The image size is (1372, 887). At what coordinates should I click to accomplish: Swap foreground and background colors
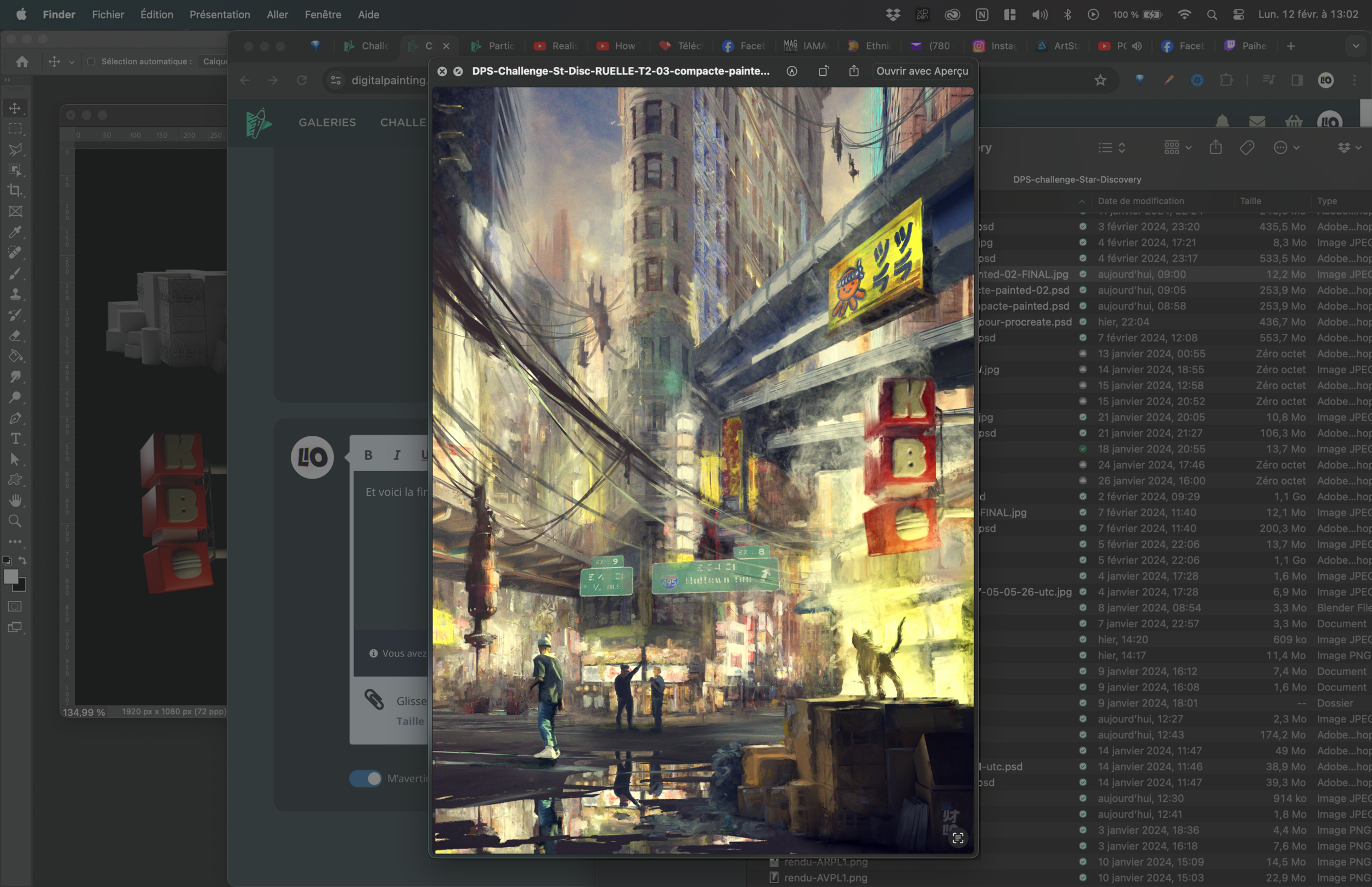[23, 560]
